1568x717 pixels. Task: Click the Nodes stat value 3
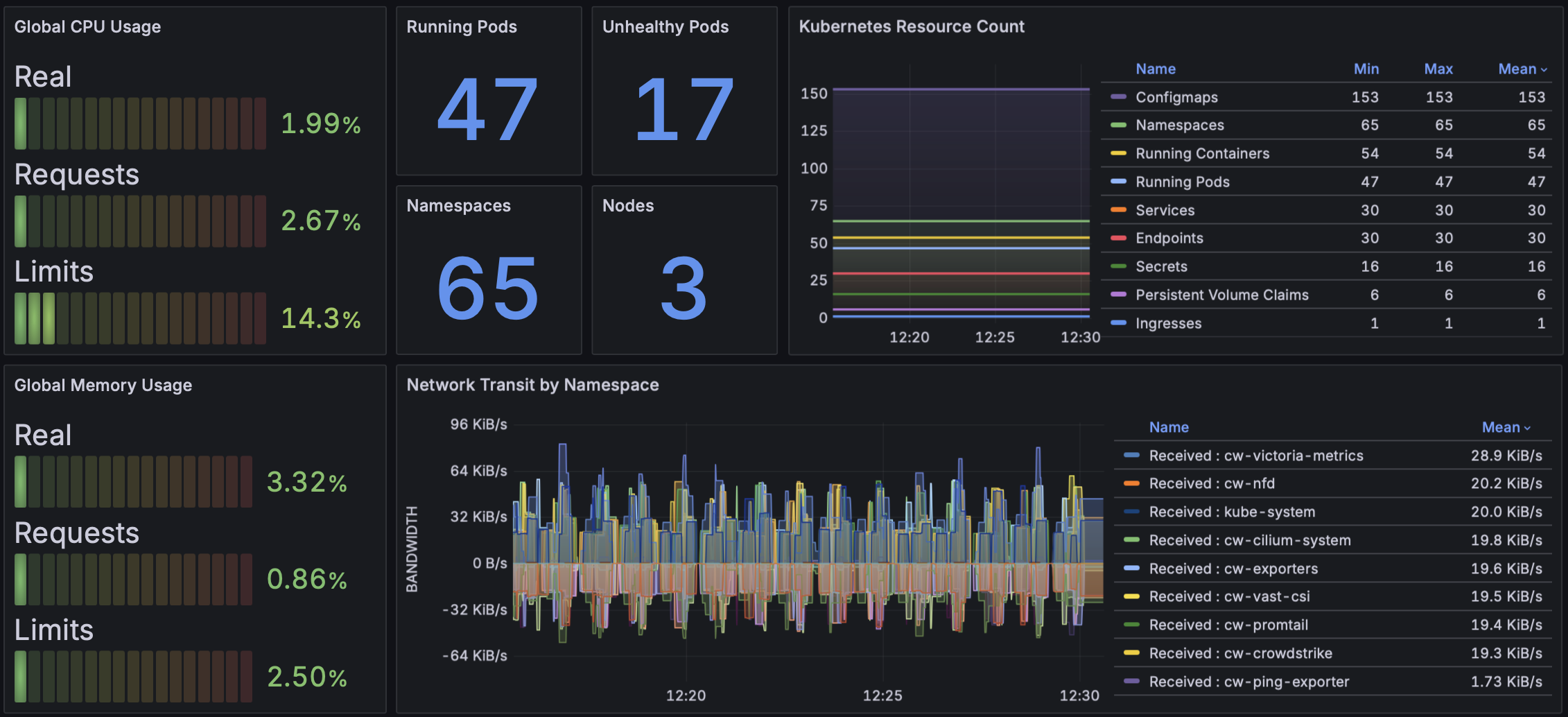[683, 287]
